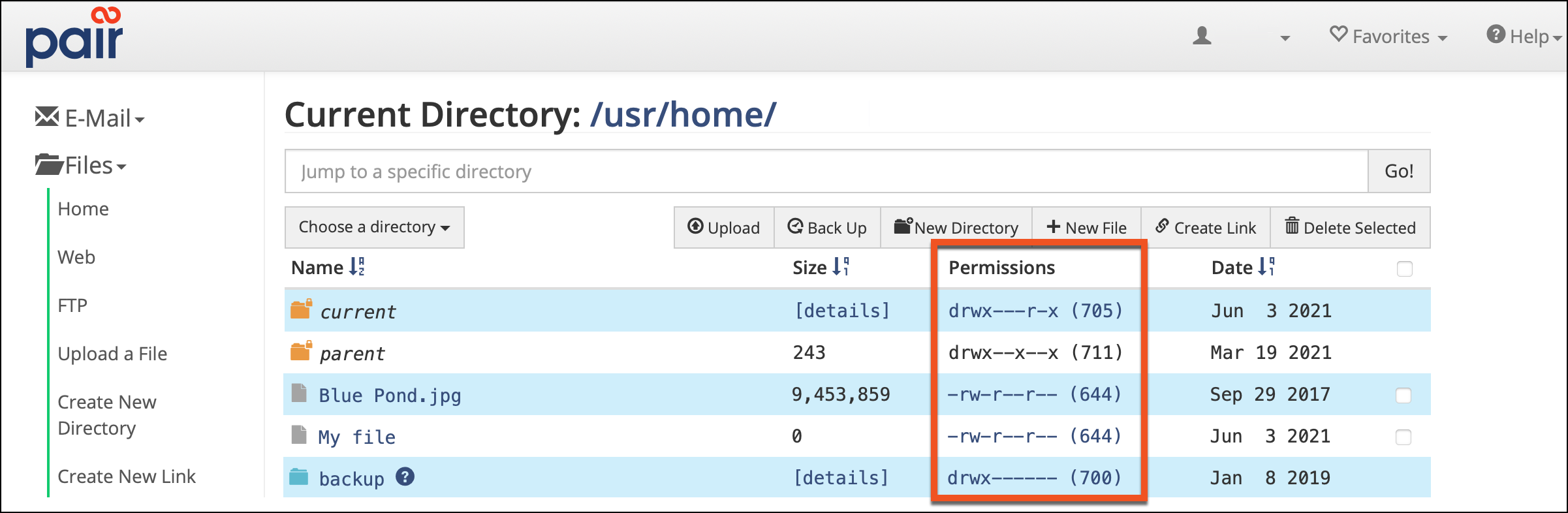
Task: Open the Blue Pond.jpg file link
Action: 390,396
